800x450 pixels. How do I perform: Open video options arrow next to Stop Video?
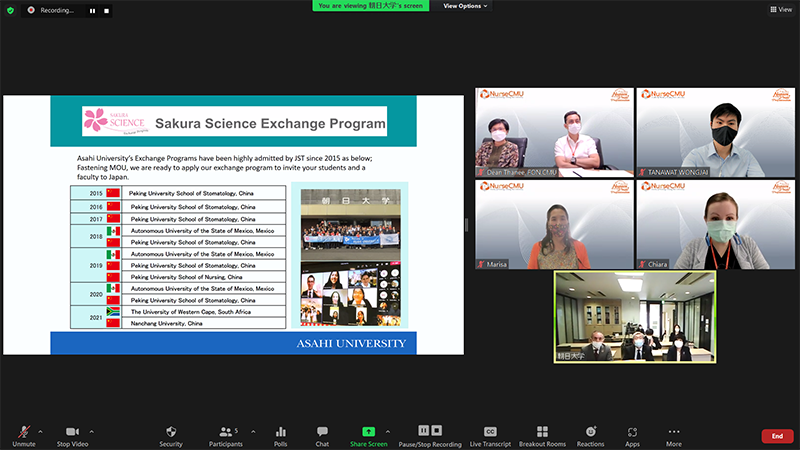click(x=91, y=432)
